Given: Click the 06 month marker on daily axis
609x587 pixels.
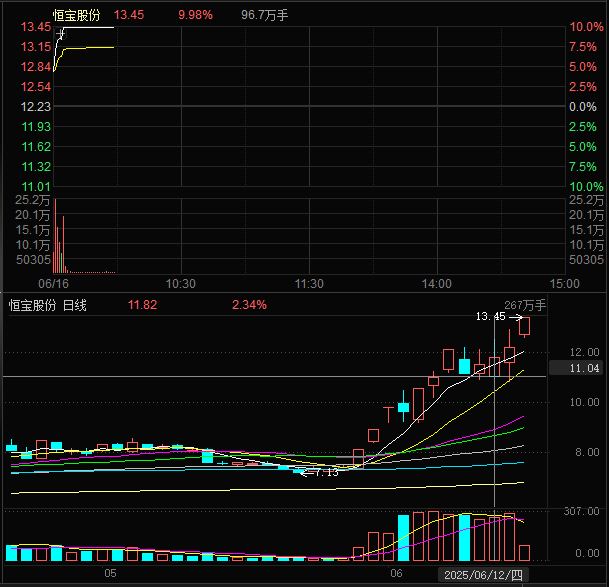Looking at the screenshot, I should (396, 573).
